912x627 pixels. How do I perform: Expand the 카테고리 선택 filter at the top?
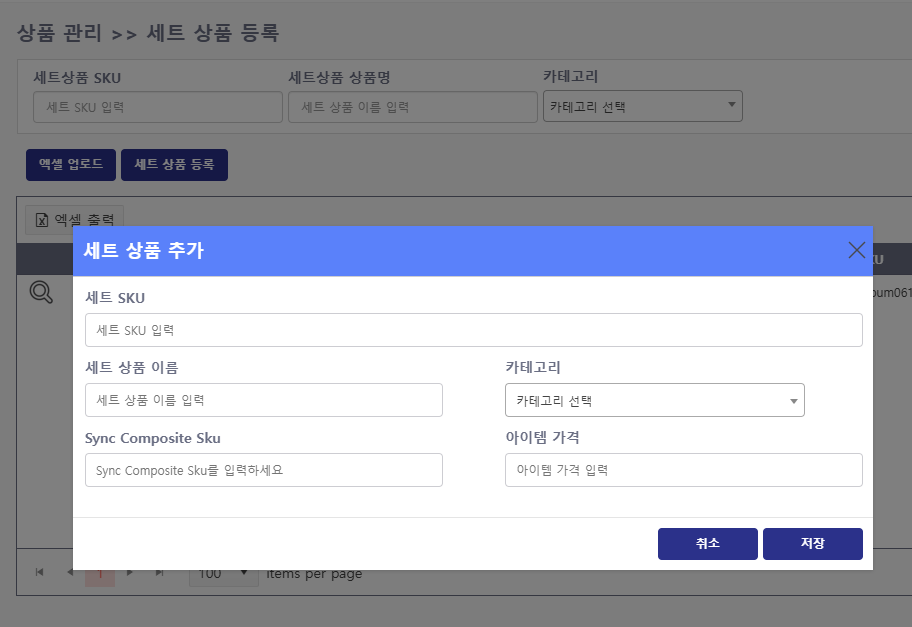click(642, 106)
